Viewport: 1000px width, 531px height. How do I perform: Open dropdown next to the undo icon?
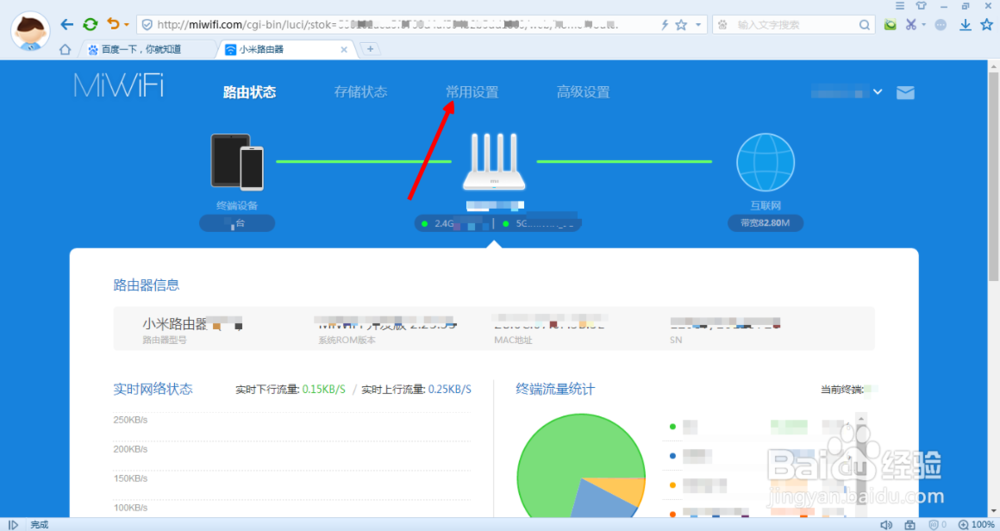click(x=126, y=25)
